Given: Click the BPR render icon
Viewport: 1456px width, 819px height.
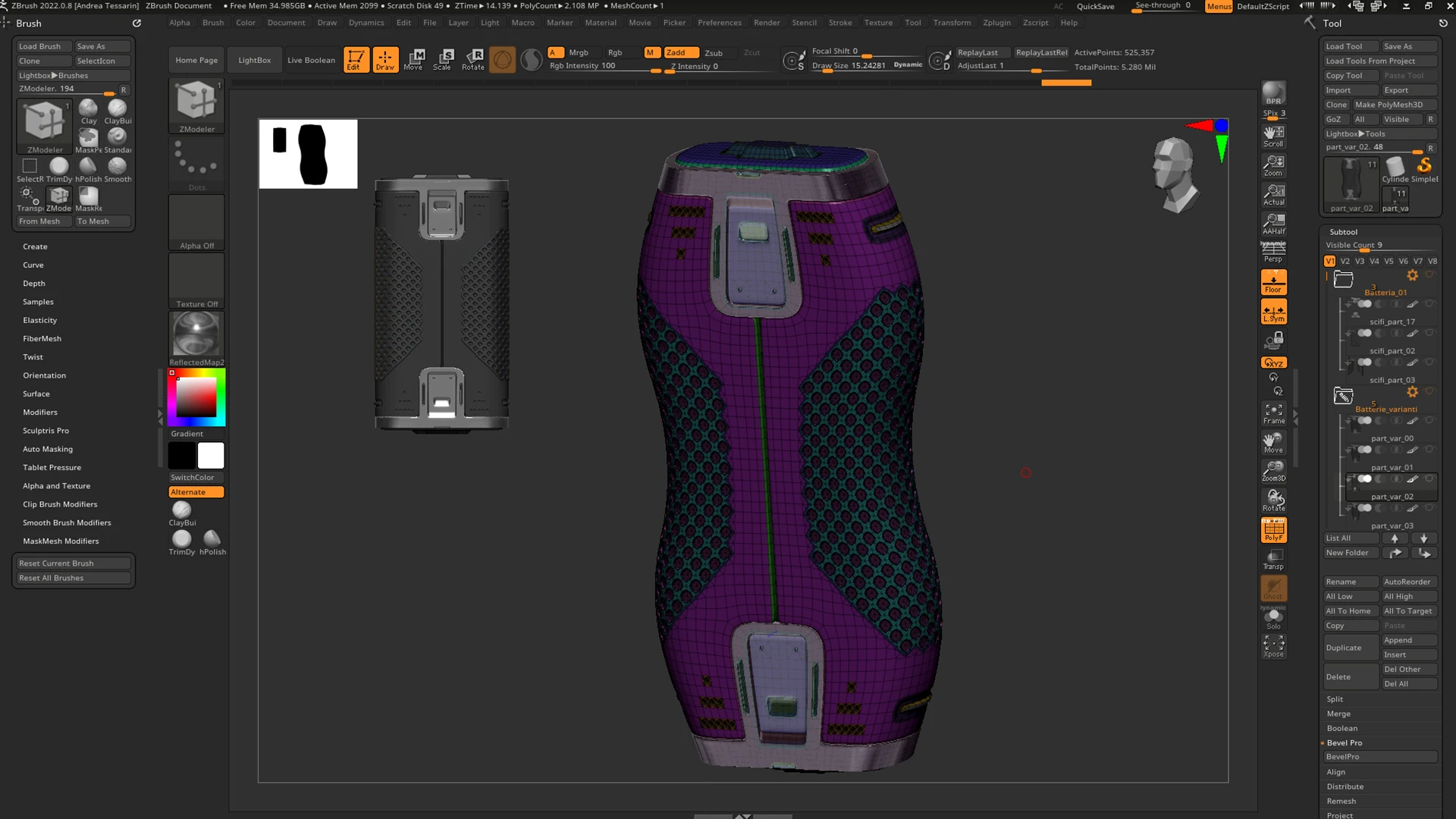Looking at the screenshot, I should 1273,94.
